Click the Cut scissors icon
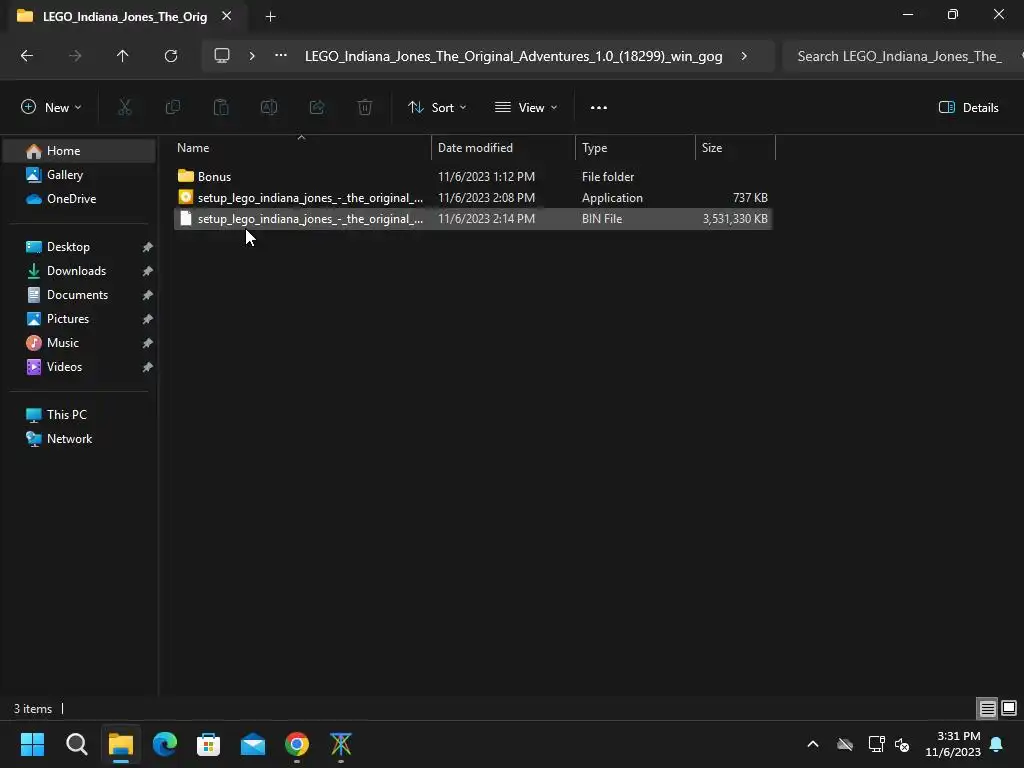 tap(125, 108)
